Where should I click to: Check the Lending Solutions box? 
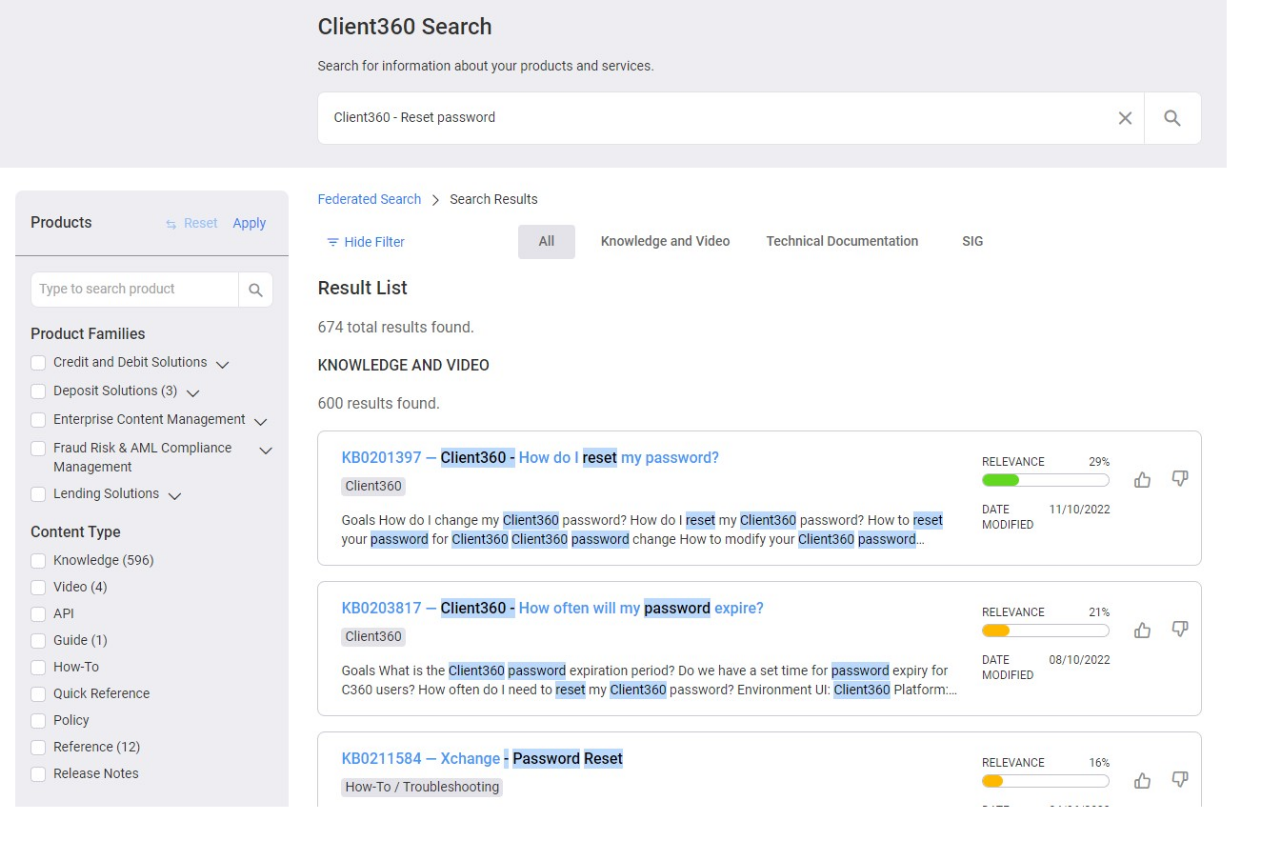(x=38, y=494)
